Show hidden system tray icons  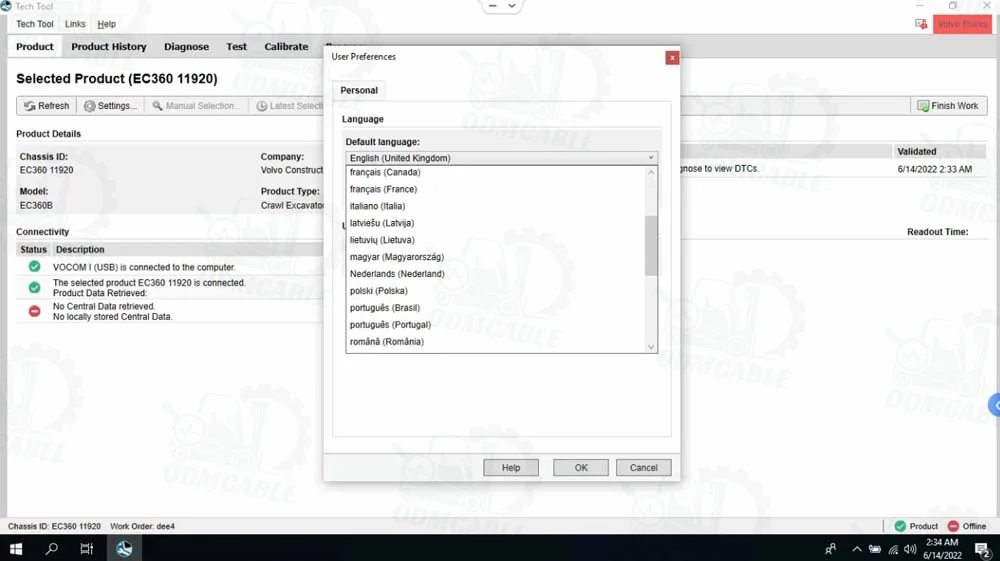pos(857,549)
